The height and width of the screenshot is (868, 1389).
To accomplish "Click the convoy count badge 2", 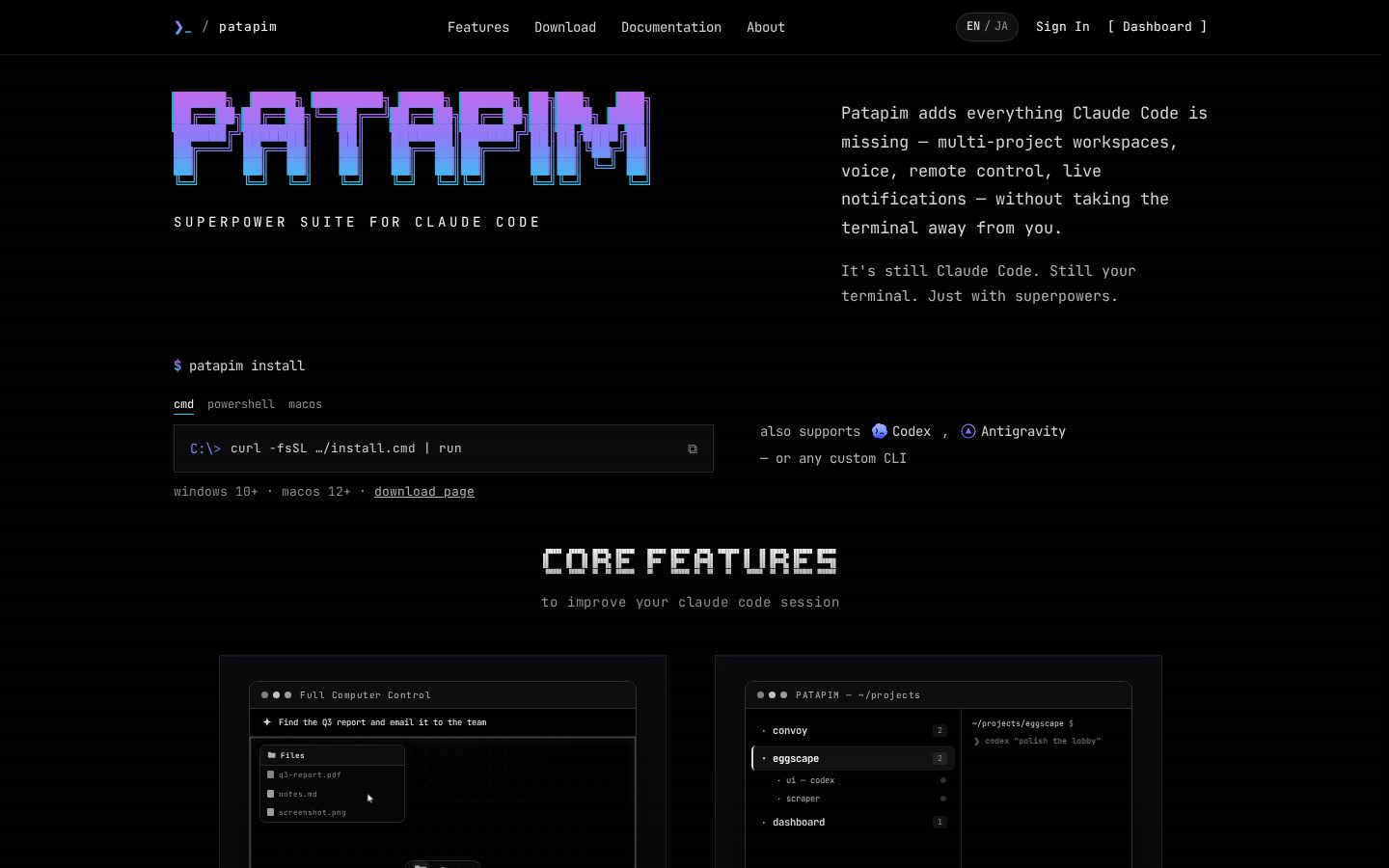I will click(x=940, y=731).
